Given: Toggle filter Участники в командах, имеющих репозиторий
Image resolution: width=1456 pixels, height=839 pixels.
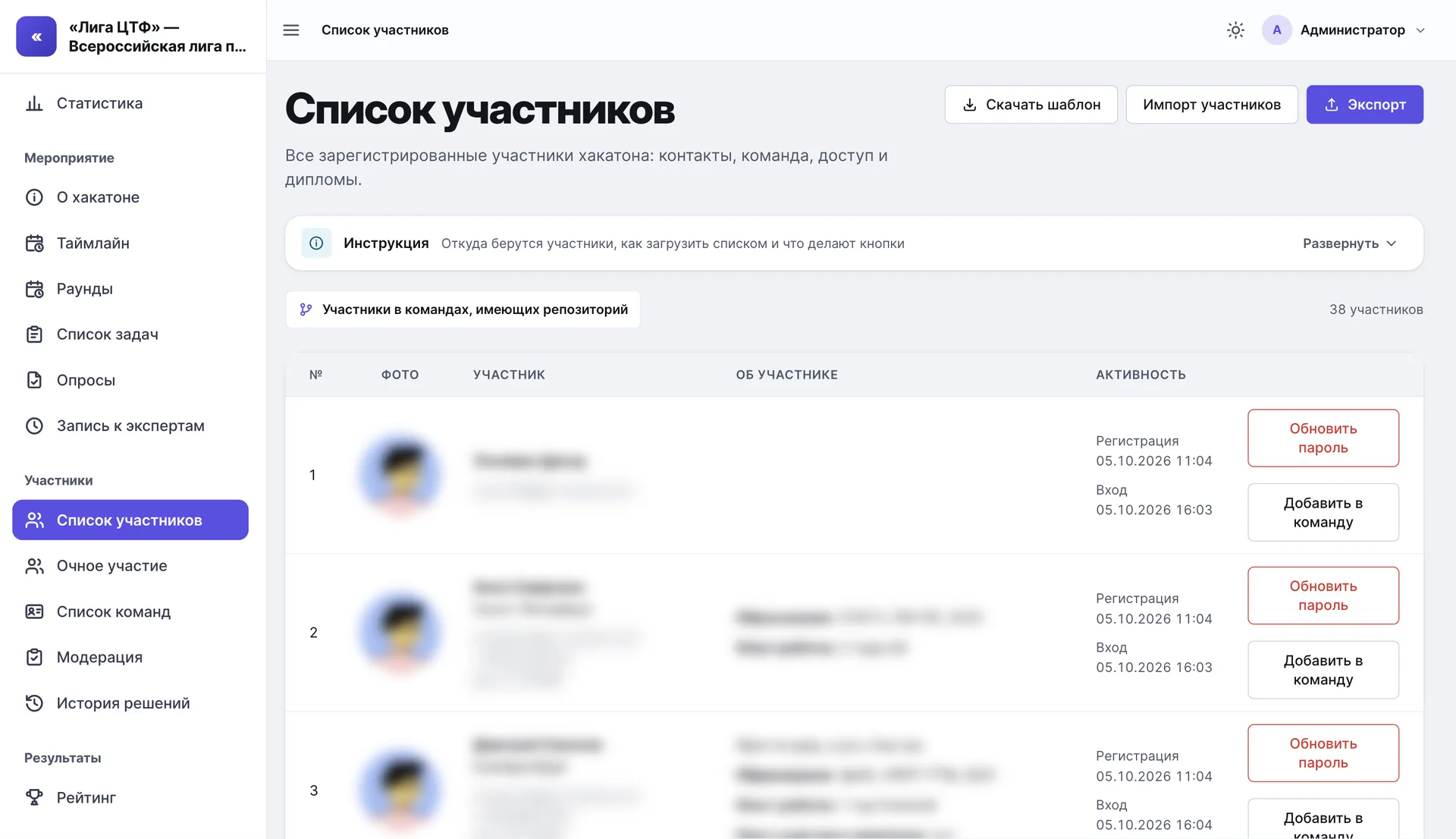Looking at the screenshot, I should pyautogui.click(x=463, y=310).
